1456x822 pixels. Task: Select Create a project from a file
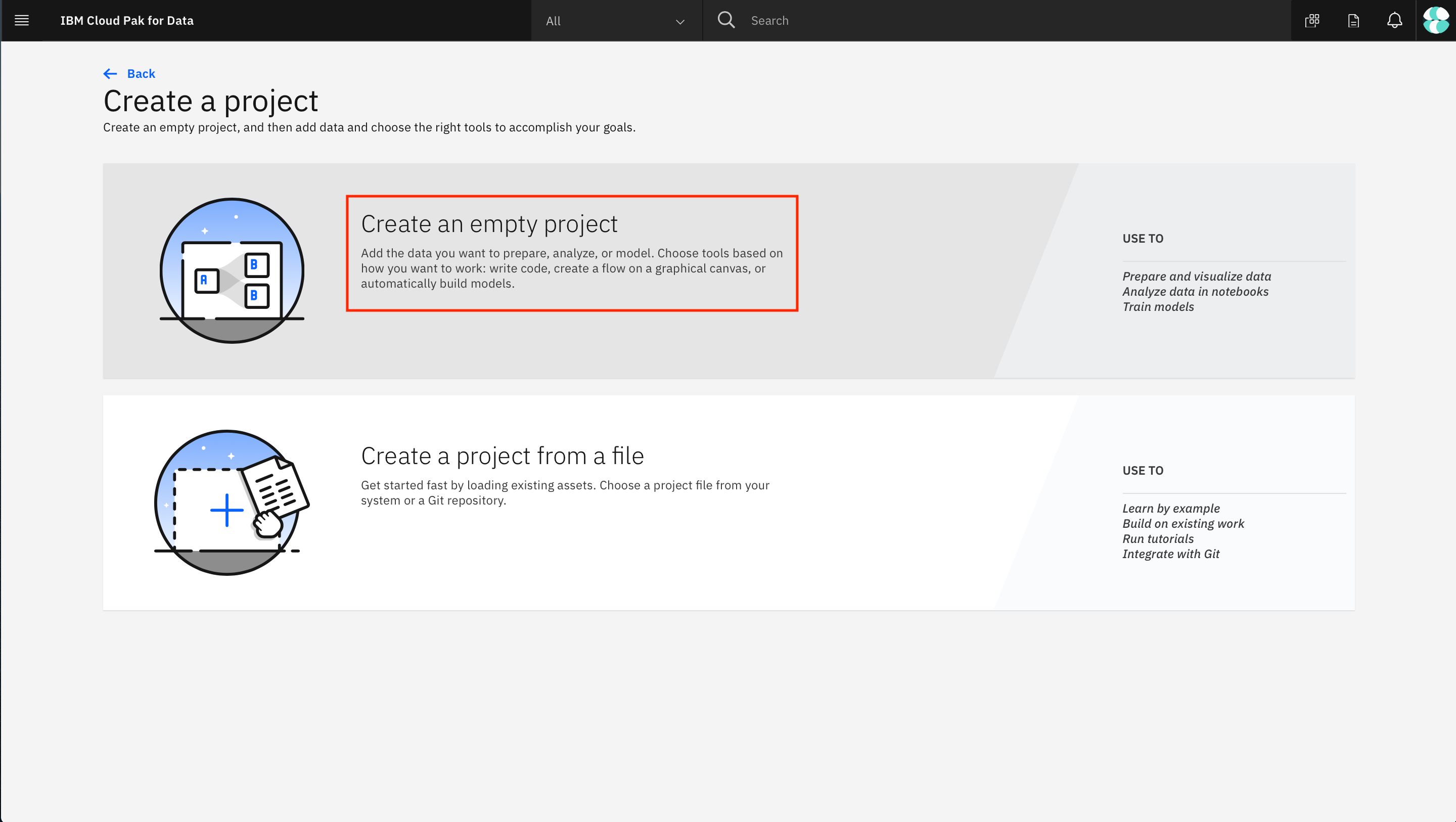[502, 455]
